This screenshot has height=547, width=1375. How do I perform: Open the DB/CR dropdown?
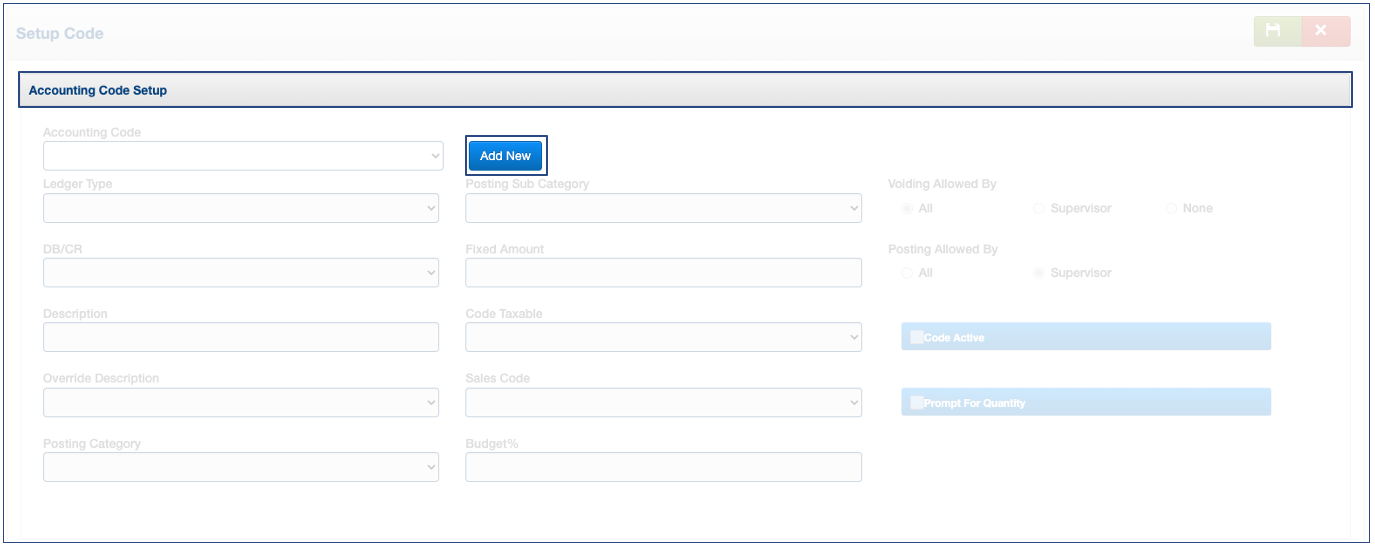(x=241, y=273)
